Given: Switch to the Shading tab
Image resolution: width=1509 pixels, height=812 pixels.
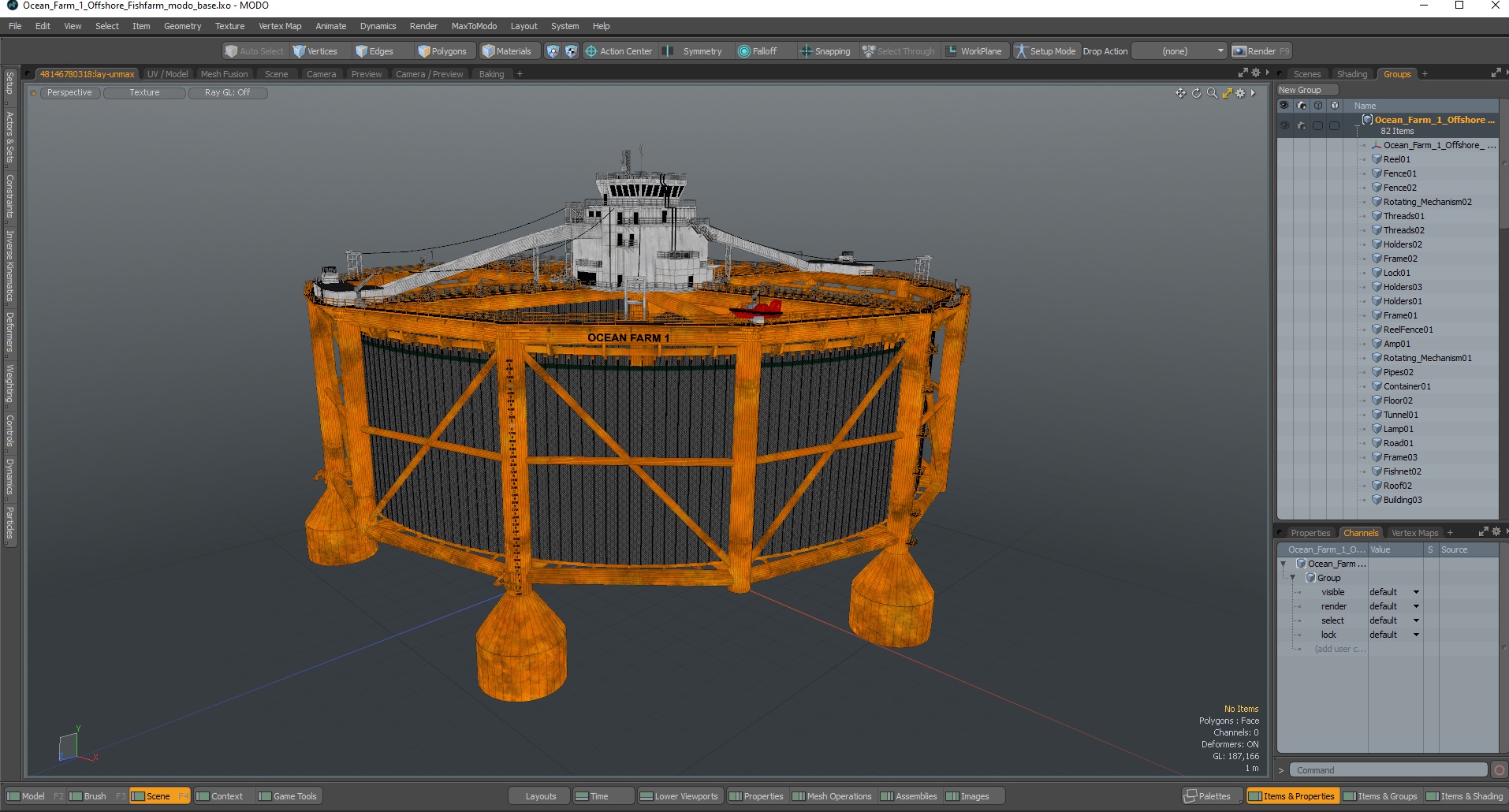Looking at the screenshot, I should [1351, 74].
